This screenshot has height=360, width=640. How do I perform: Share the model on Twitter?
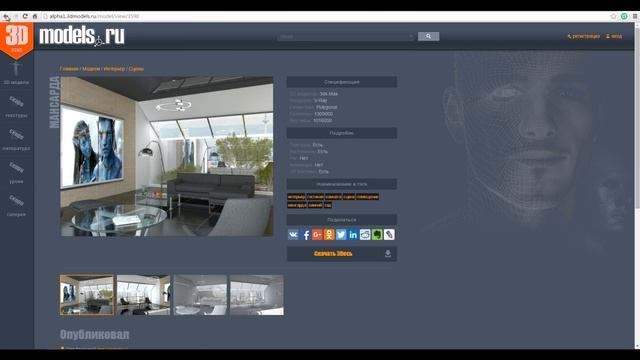341,234
